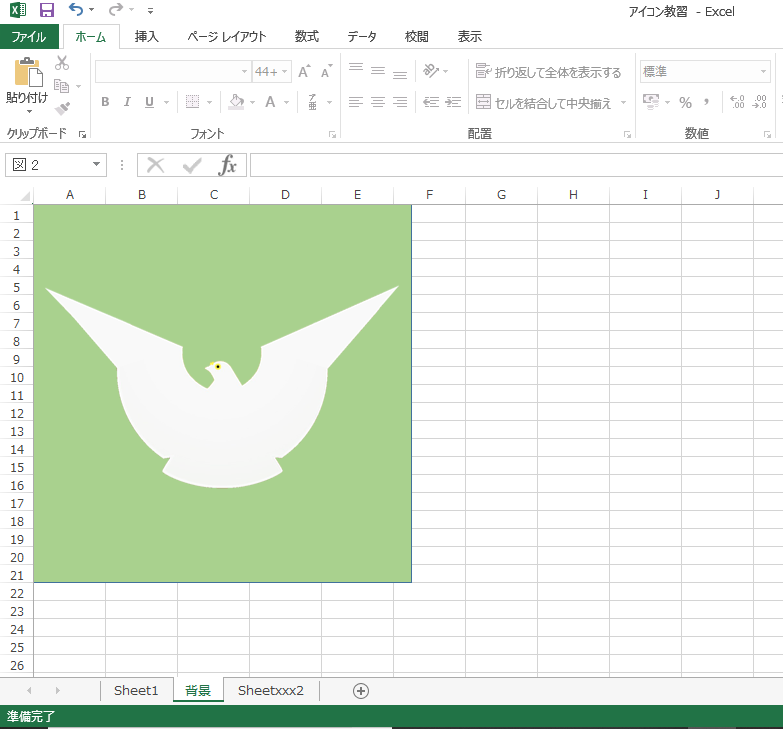Screen dimensions: 783x729
Task: Open the borders dropdown arrow
Action: 209,102
